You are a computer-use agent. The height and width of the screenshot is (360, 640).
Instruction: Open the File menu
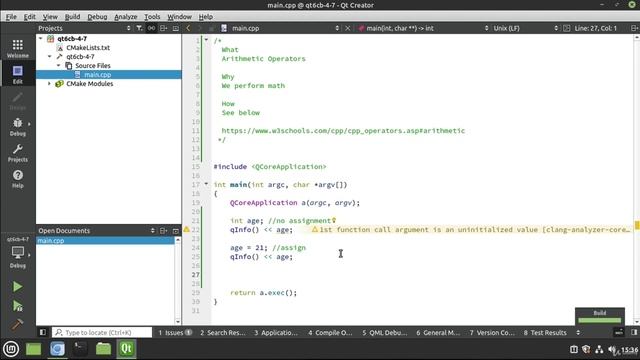pyautogui.click(x=11, y=17)
